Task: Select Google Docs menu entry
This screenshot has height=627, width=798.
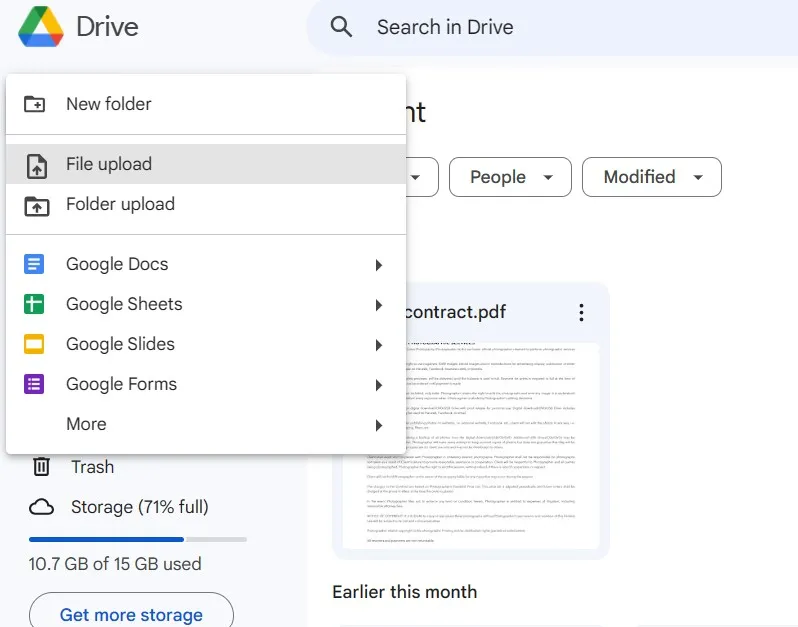Action: (x=206, y=264)
